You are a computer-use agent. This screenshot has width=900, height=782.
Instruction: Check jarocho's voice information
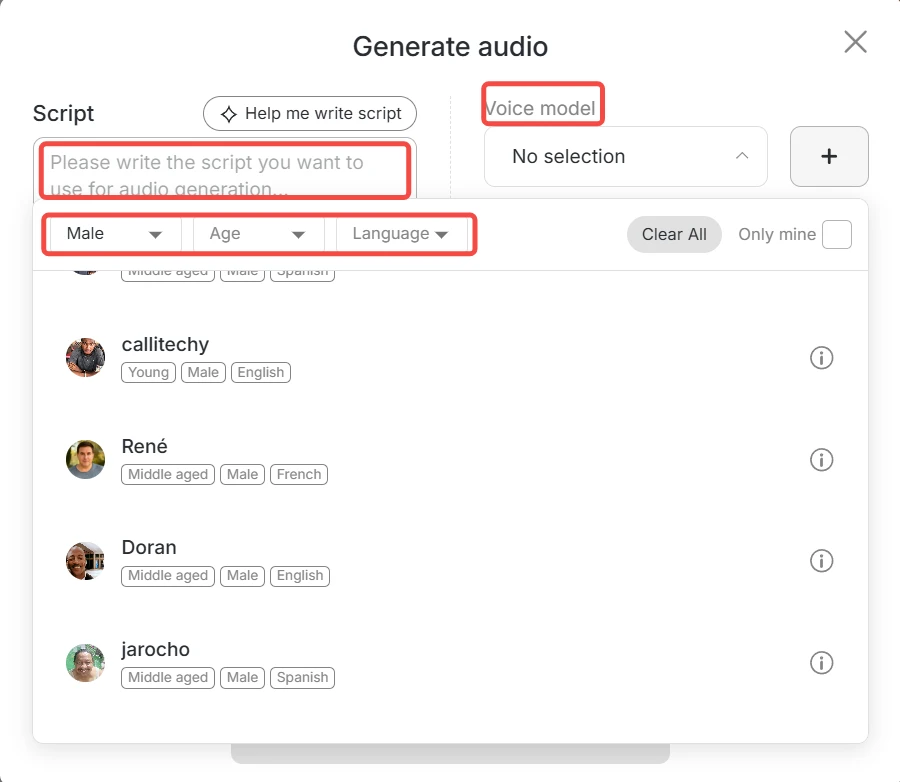click(821, 662)
